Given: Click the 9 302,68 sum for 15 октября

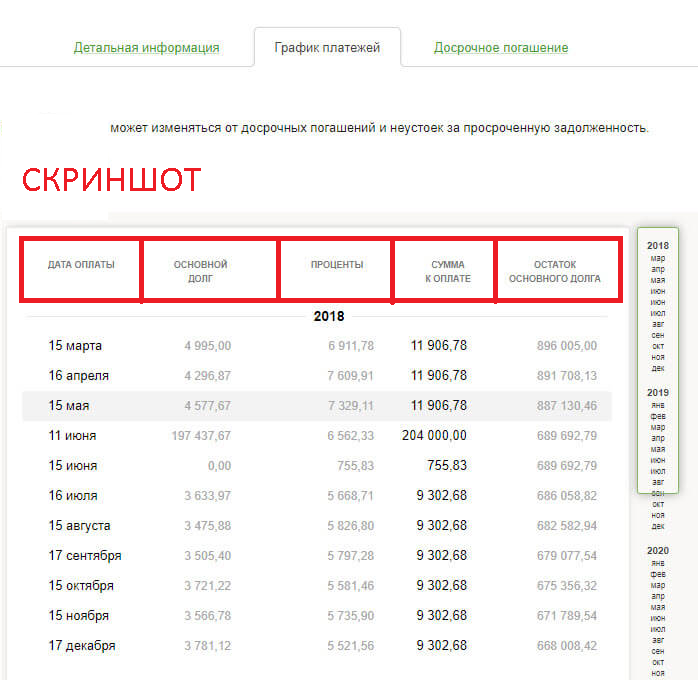Looking at the screenshot, I should pos(442,586).
